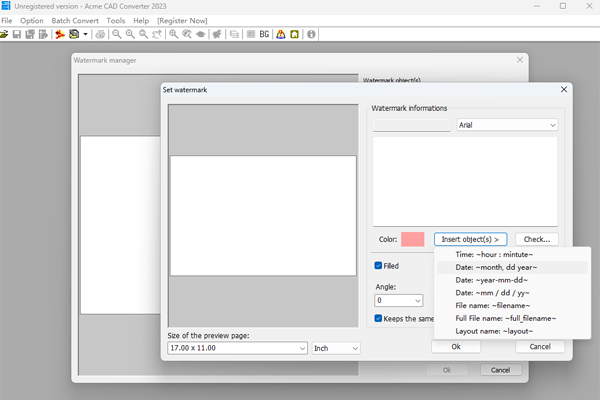
Task: Close the Watermark manager window
Action: [520, 60]
